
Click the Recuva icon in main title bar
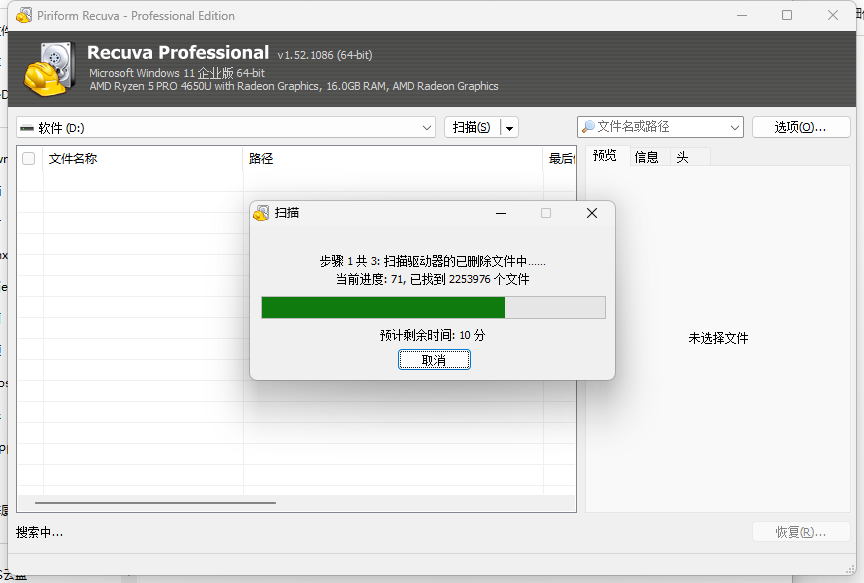(x=24, y=15)
